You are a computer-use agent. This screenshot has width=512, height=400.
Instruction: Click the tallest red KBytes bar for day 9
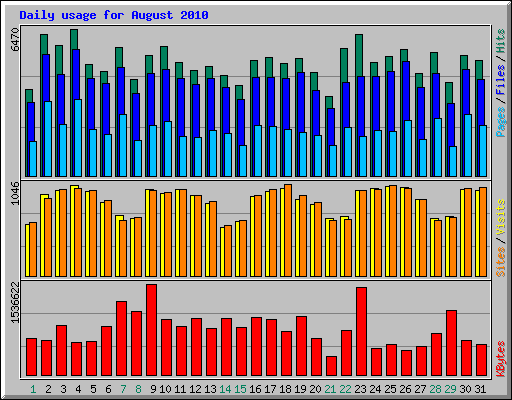151,330
